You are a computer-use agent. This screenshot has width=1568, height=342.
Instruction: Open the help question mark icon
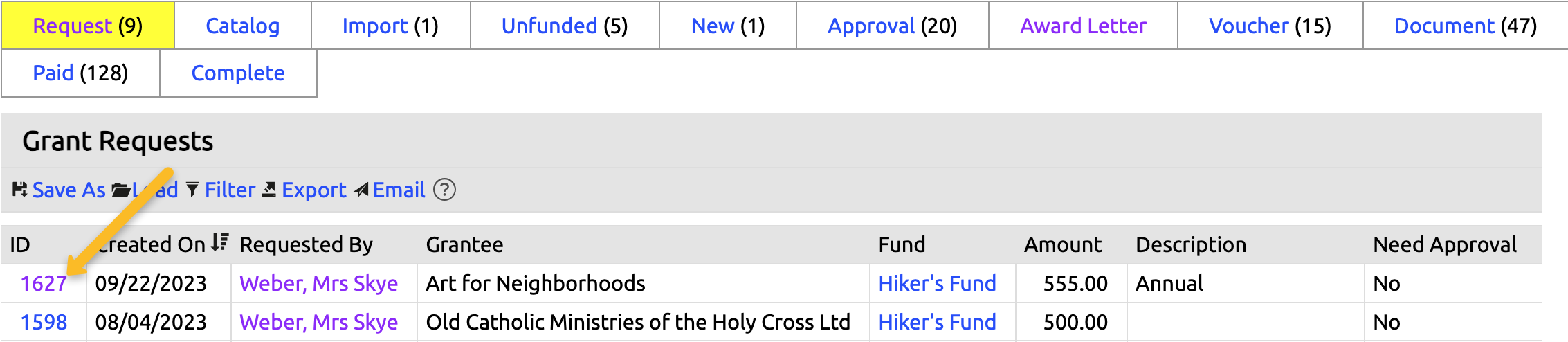pos(444,190)
